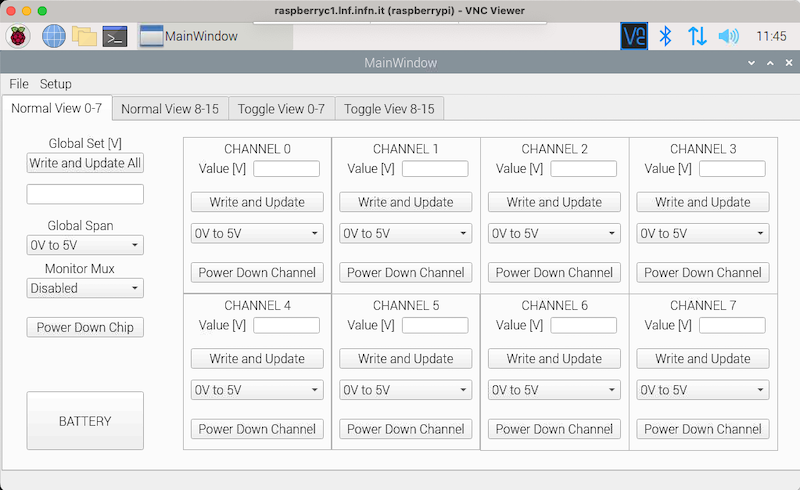Open the Bluetooth tray menu
Viewport: 800px width, 490px height.
click(665, 36)
